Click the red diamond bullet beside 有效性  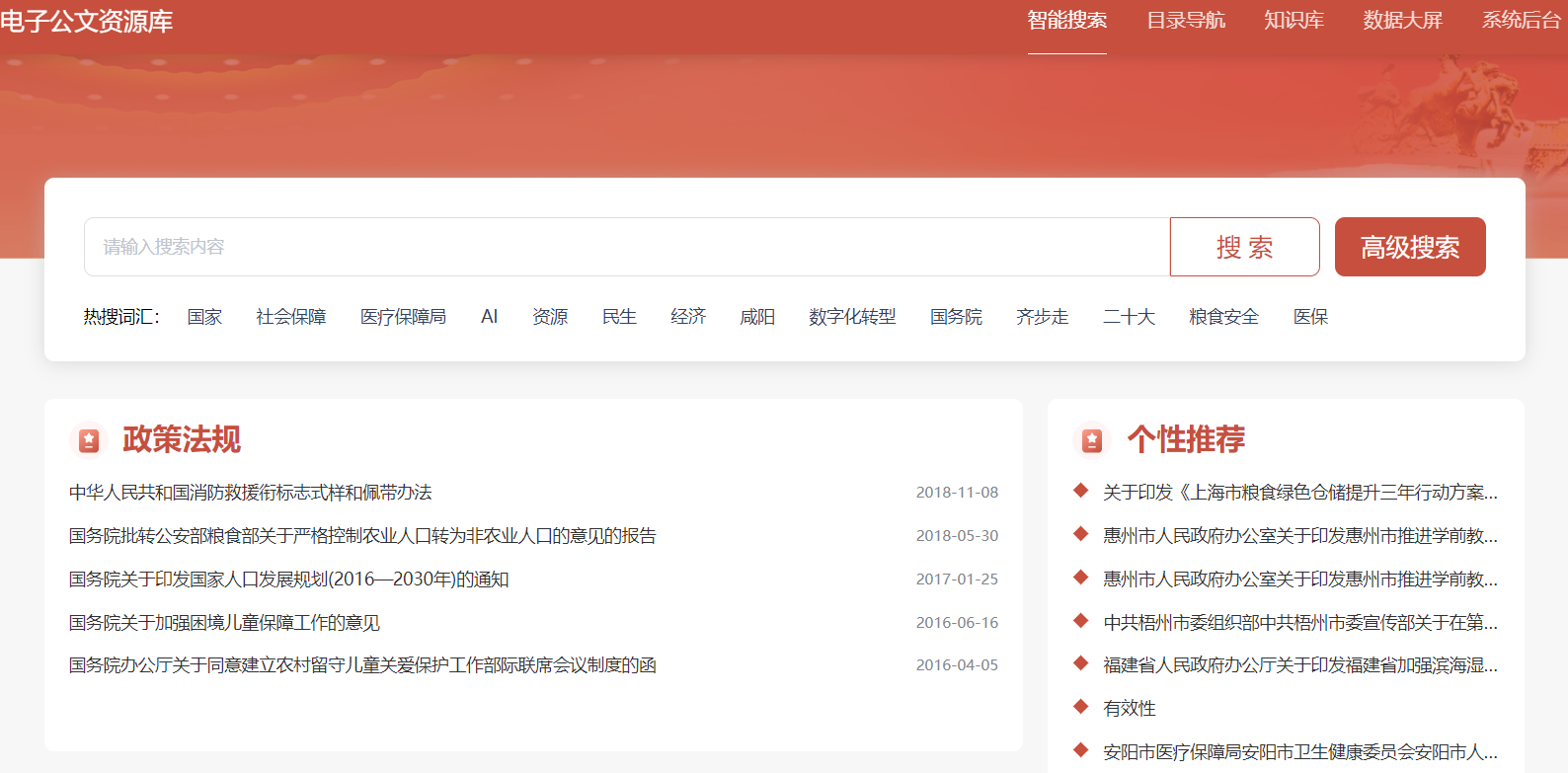click(x=1081, y=707)
